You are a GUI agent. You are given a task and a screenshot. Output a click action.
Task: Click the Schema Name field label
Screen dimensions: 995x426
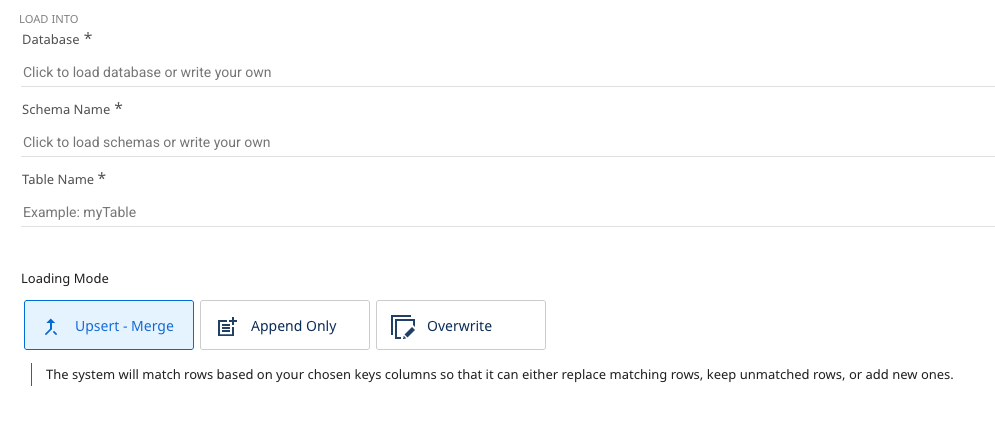click(x=65, y=109)
